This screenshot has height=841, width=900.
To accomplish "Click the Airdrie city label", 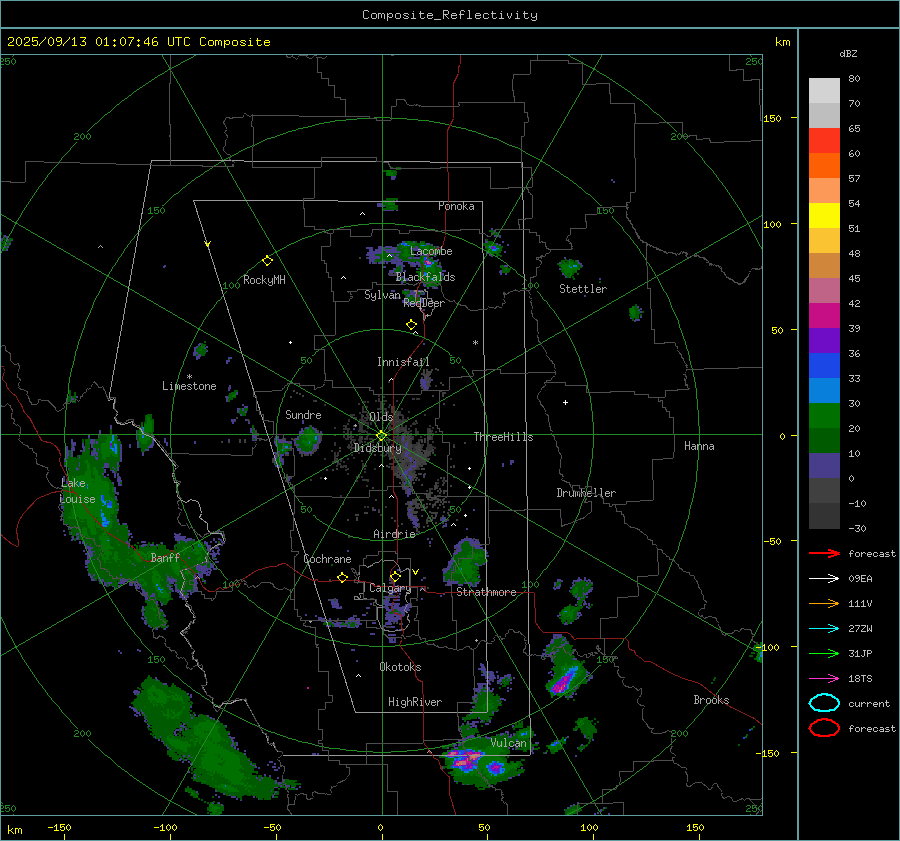I will click(x=394, y=534).
